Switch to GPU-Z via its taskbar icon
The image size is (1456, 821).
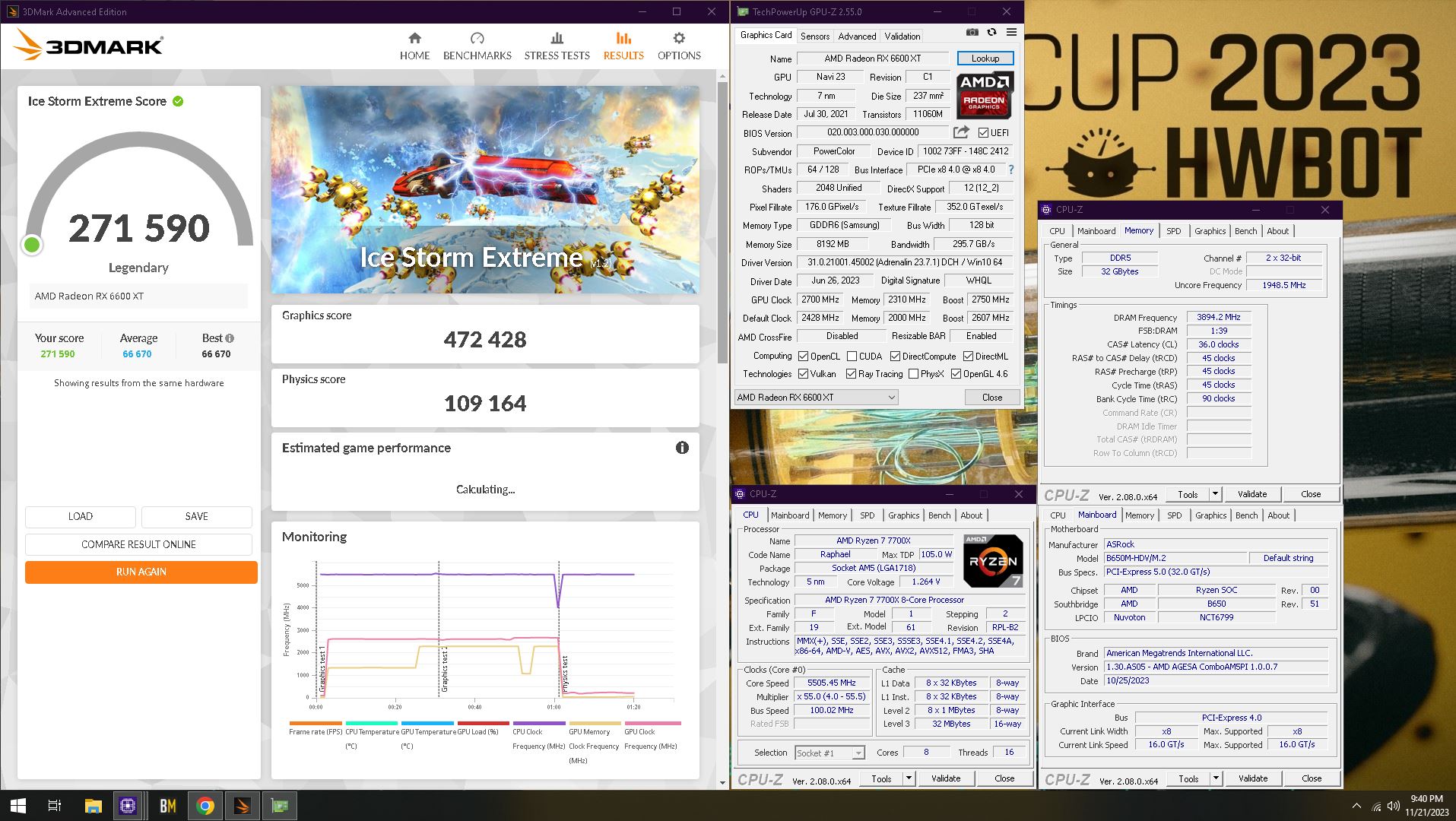[x=280, y=806]
